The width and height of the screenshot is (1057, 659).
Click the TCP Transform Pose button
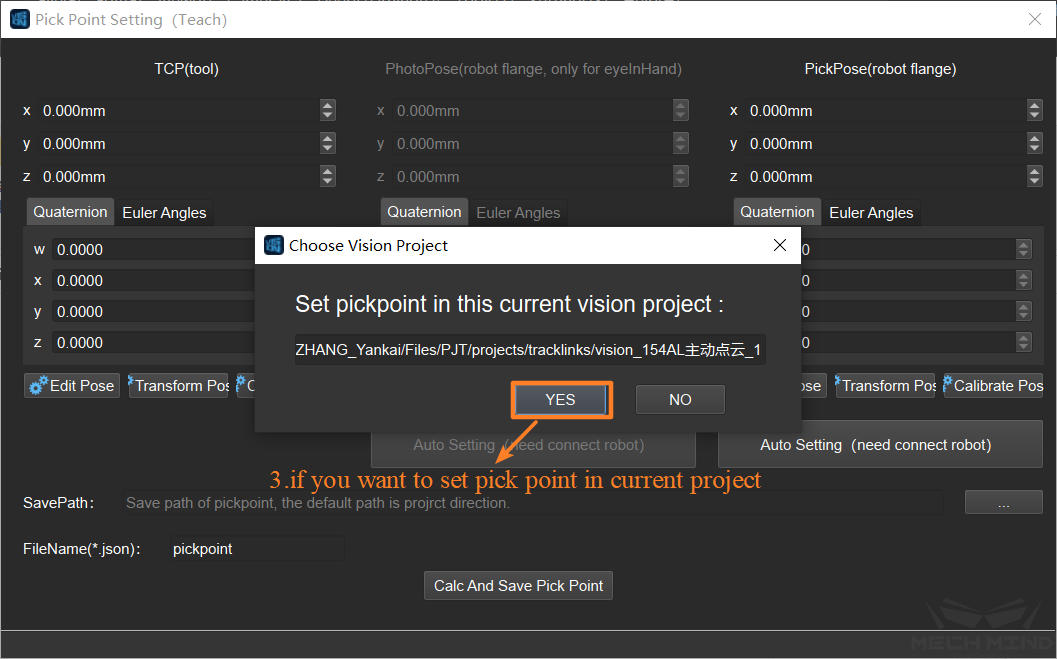tap(179, 386)
